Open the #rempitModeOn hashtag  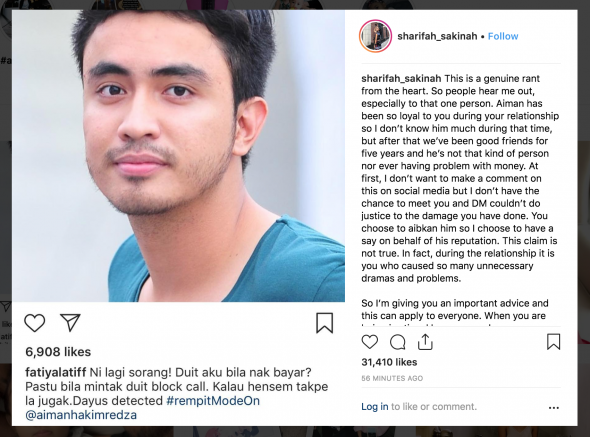tap(213, 400)
